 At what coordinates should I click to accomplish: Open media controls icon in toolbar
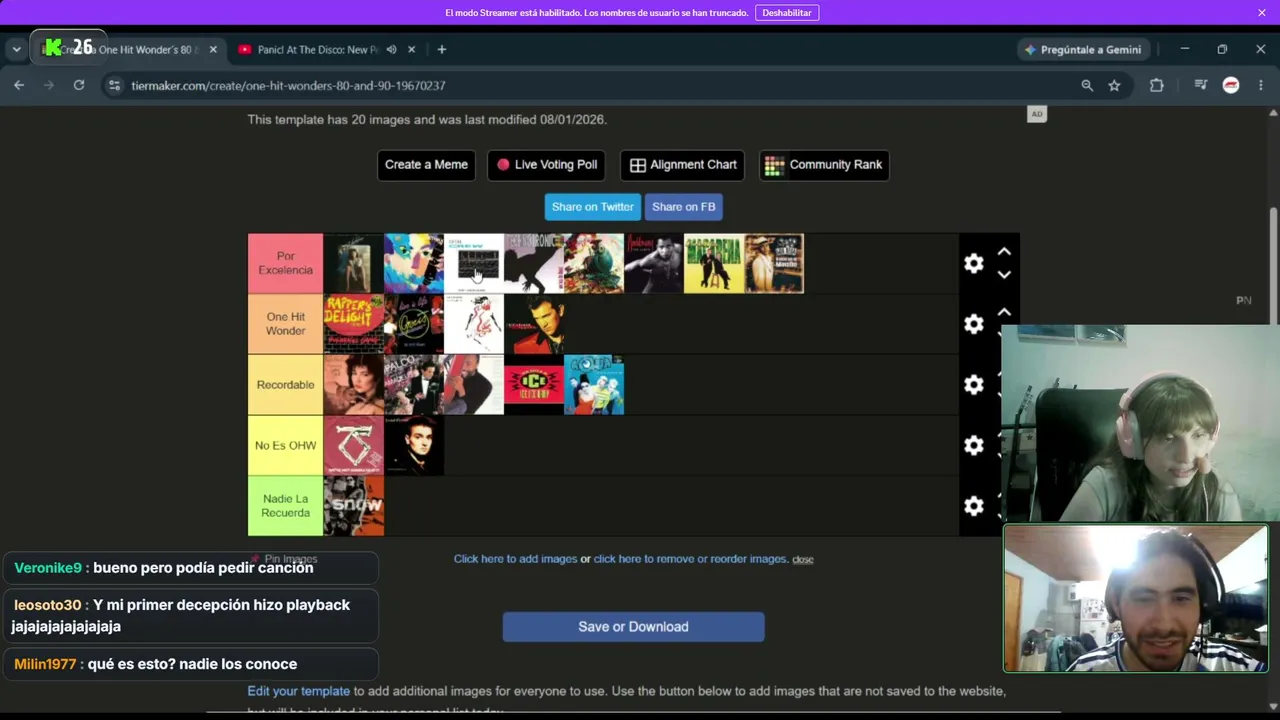tap(1201, 85)
